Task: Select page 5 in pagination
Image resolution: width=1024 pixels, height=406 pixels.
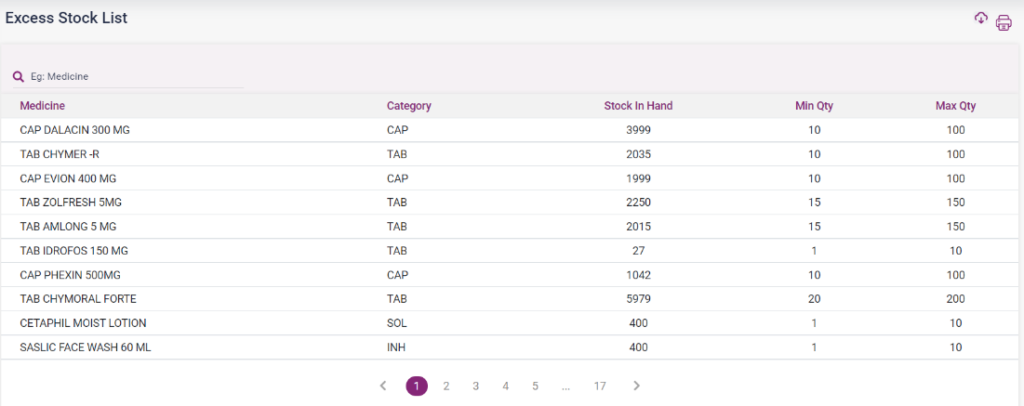Action: click(x=535, y=386)
